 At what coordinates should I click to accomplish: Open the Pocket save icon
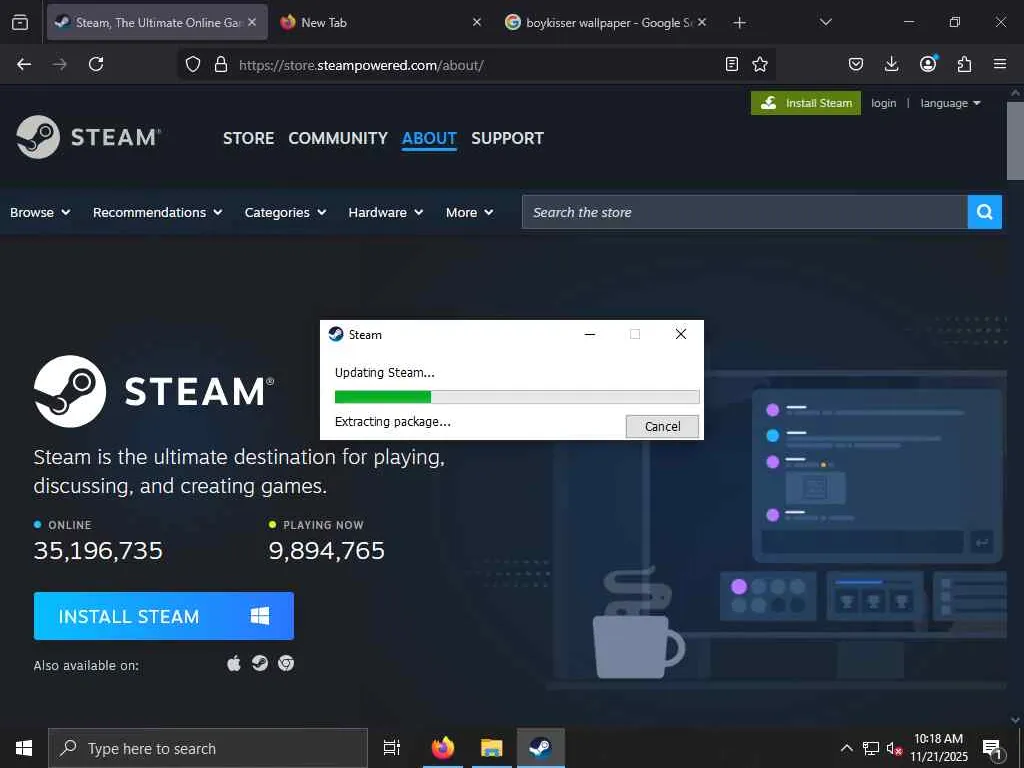pos(856,64)
